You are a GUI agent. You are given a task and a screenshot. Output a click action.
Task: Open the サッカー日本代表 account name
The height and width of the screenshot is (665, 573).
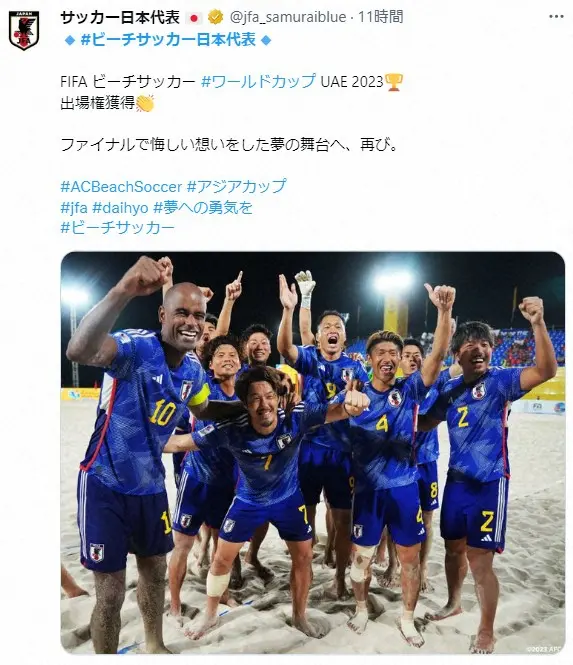coord(120,17)
